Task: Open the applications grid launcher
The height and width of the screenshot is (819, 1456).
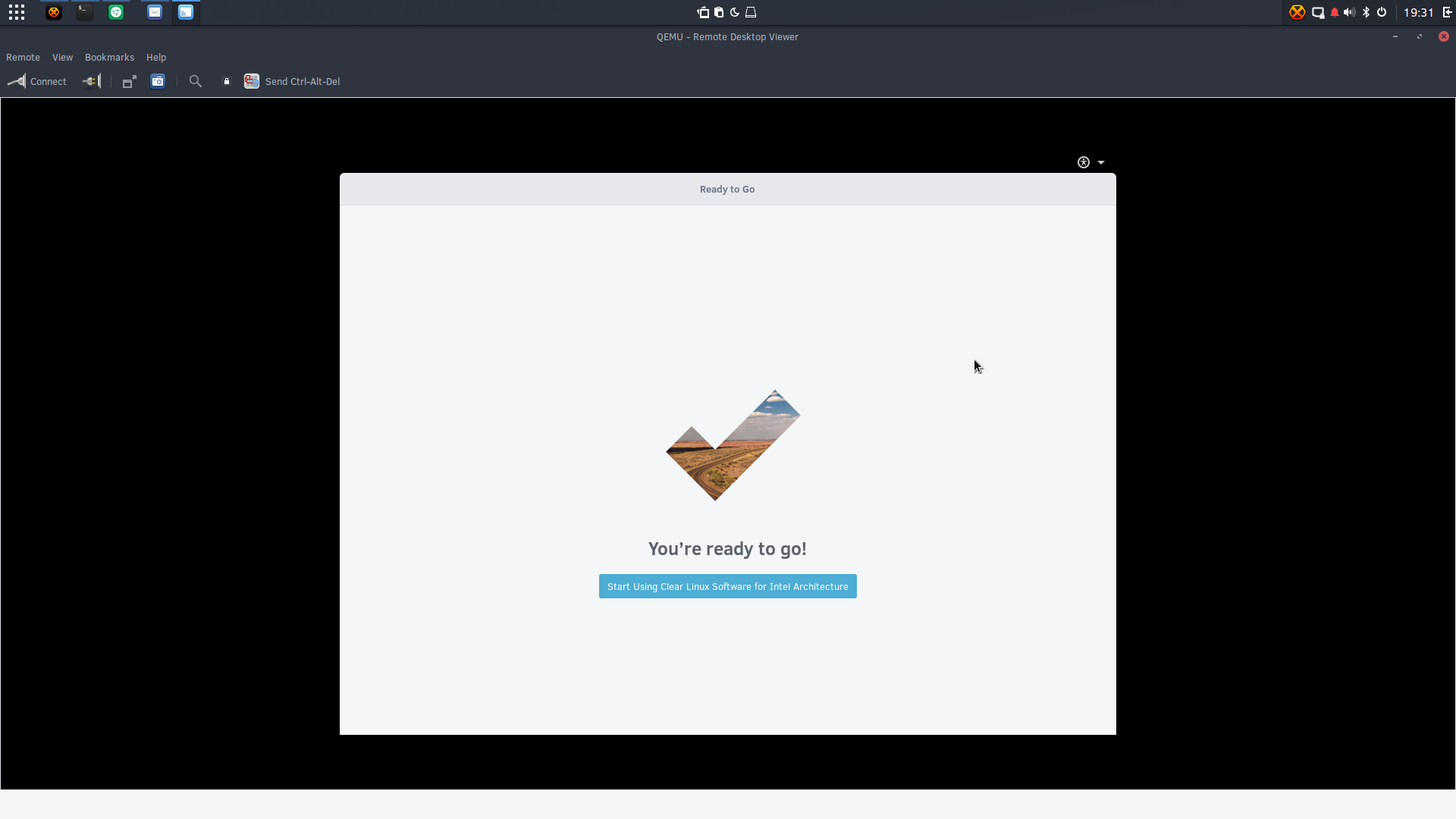Action: [x=17, y=12]
